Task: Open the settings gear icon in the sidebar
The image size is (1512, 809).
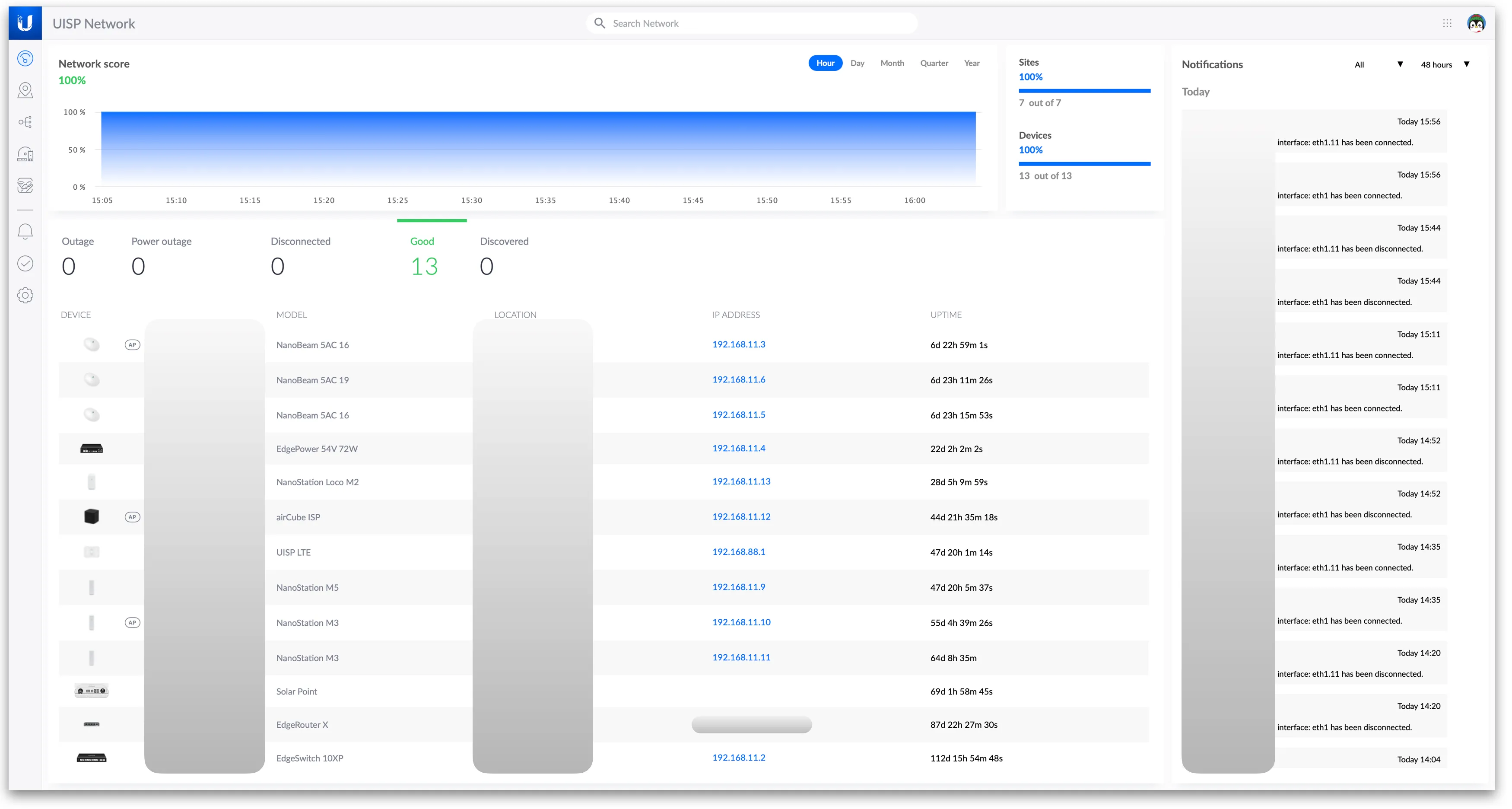Action: pos(25,295)
